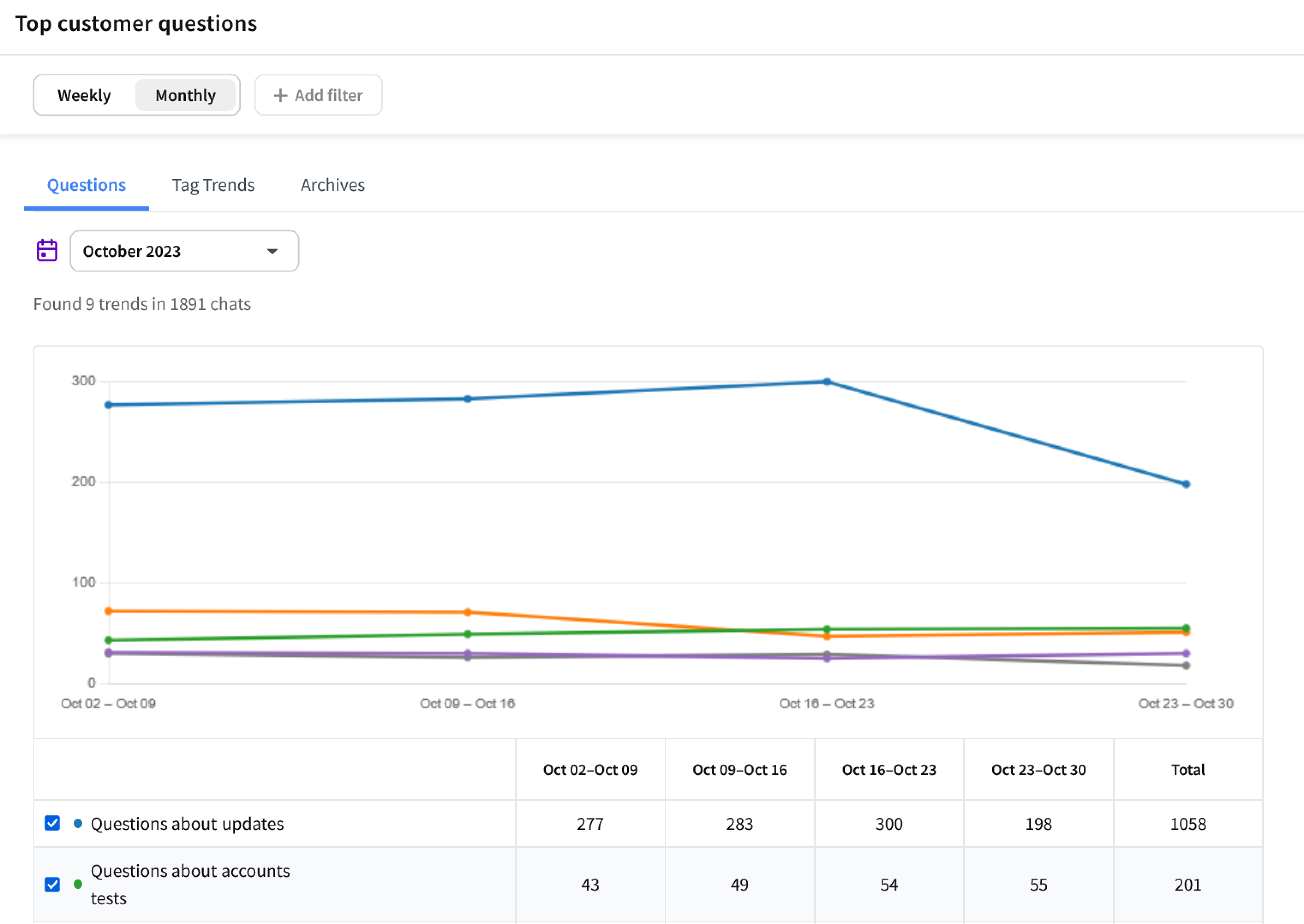Click the cell with value 277
The image size is (1304, 924).
pyautogui.click(x=590, y=824)
